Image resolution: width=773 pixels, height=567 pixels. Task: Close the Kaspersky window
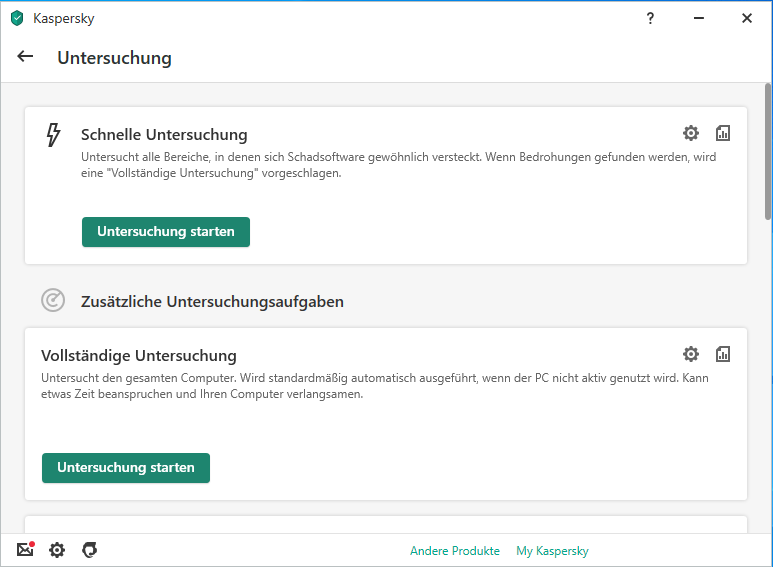(747, 18)
